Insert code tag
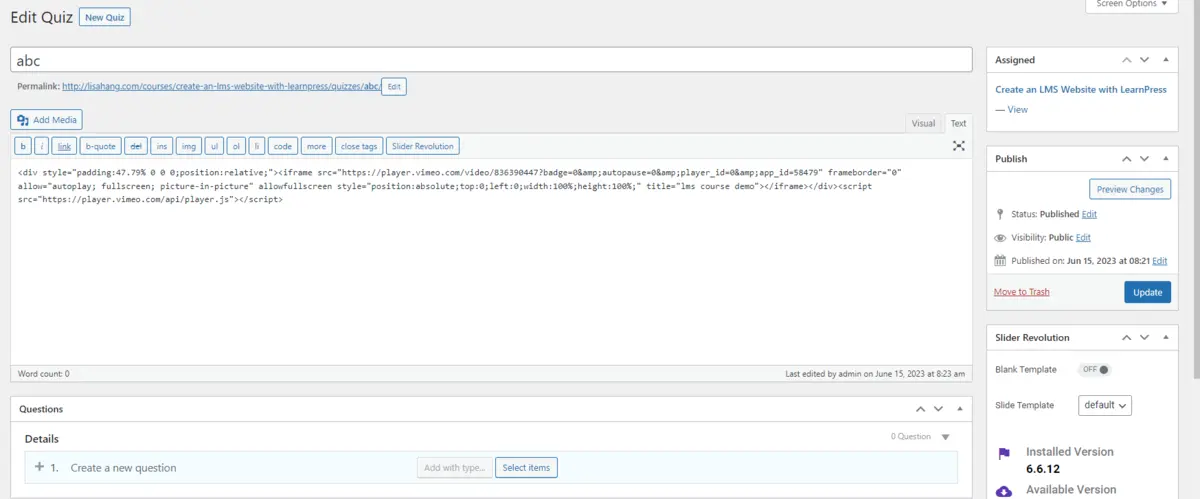Screen dimensions: 1200x499 [283, 146]
